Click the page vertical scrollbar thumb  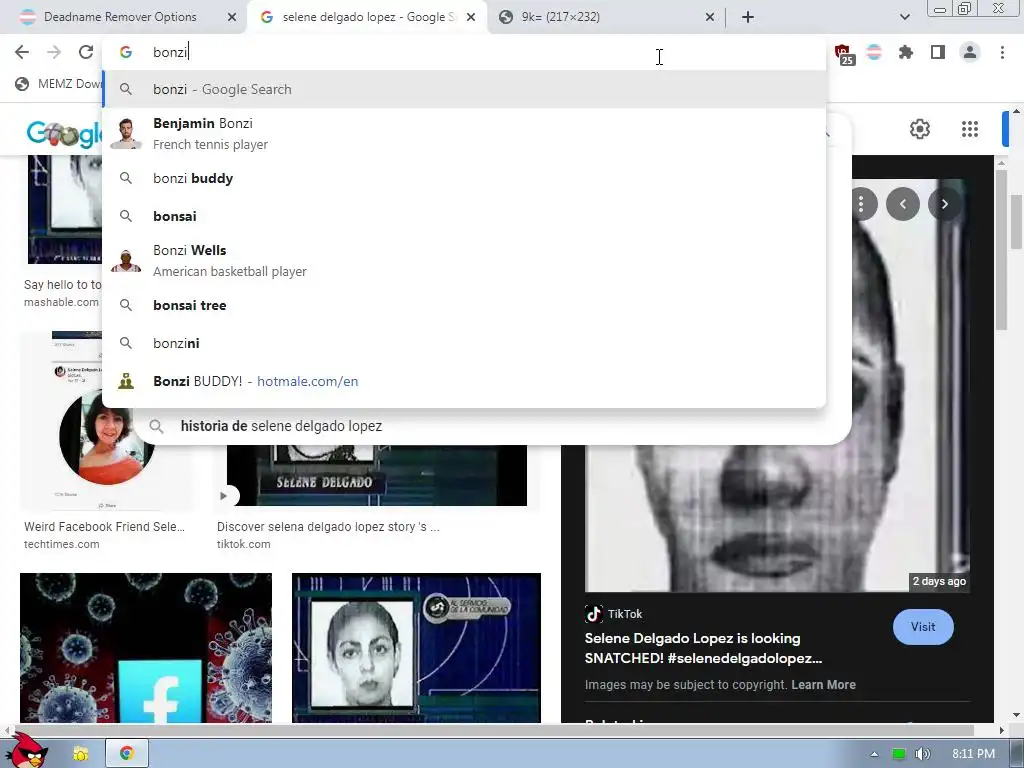coord(1017,222)
